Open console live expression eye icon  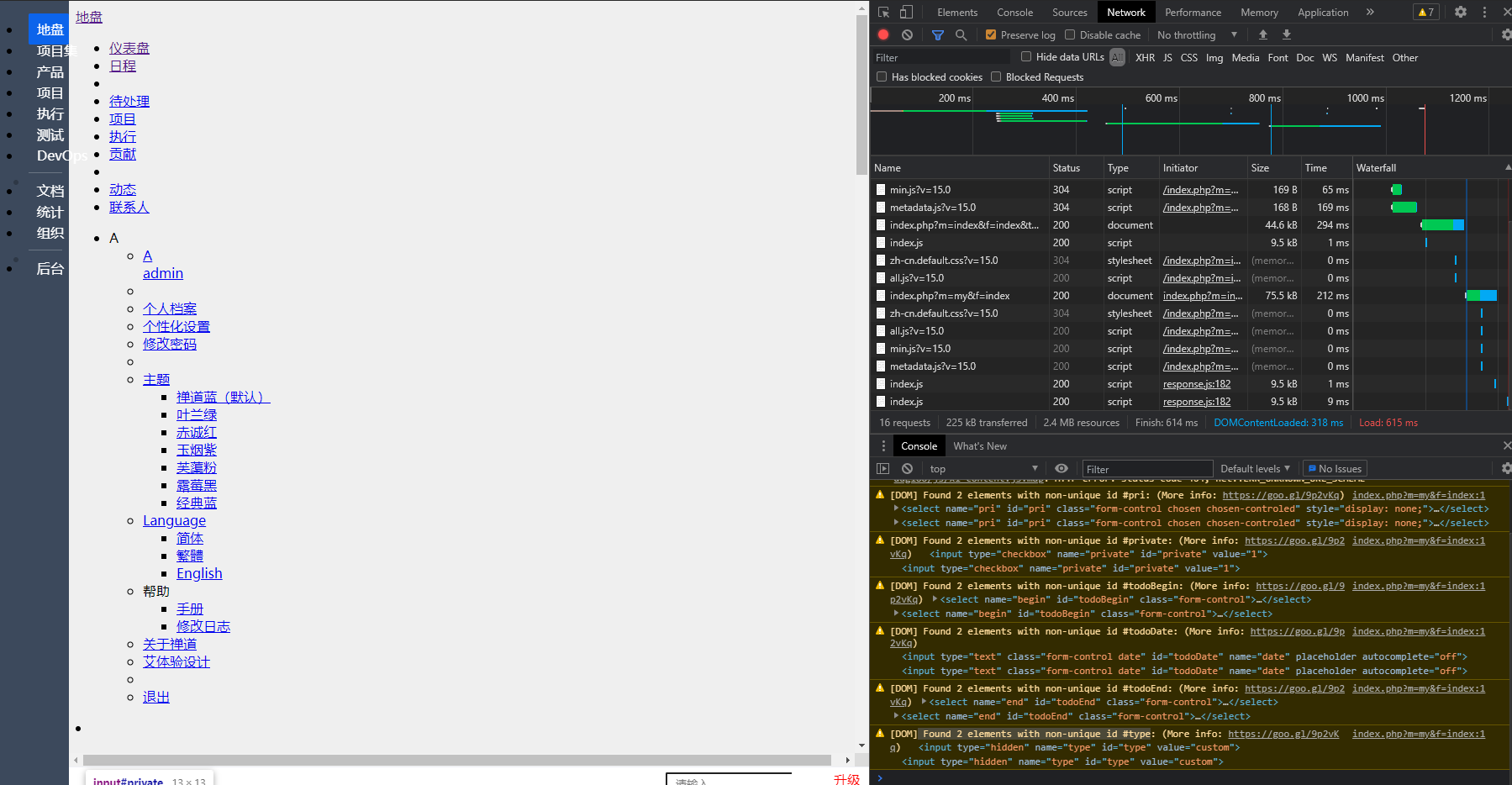[1062, 469]
